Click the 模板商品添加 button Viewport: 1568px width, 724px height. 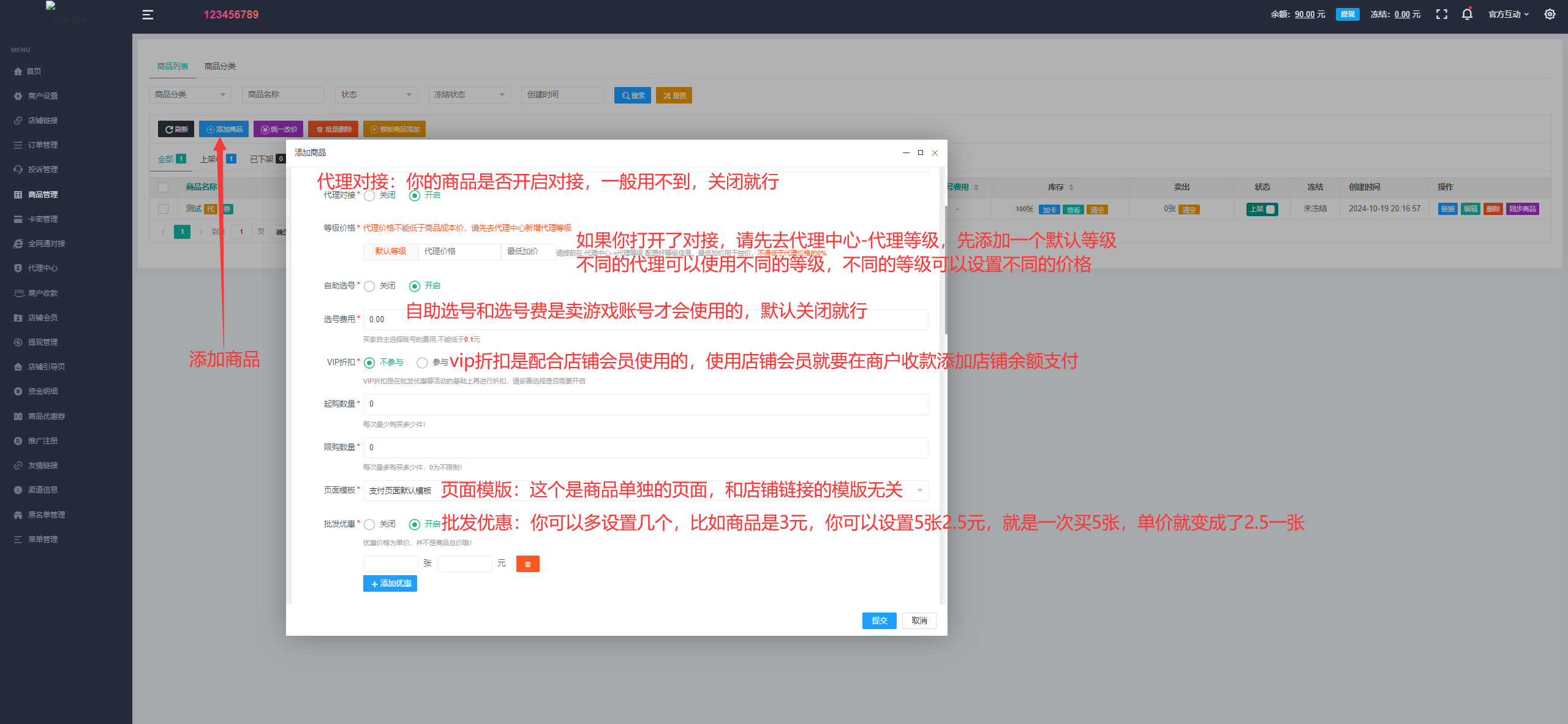pos(394,129)
